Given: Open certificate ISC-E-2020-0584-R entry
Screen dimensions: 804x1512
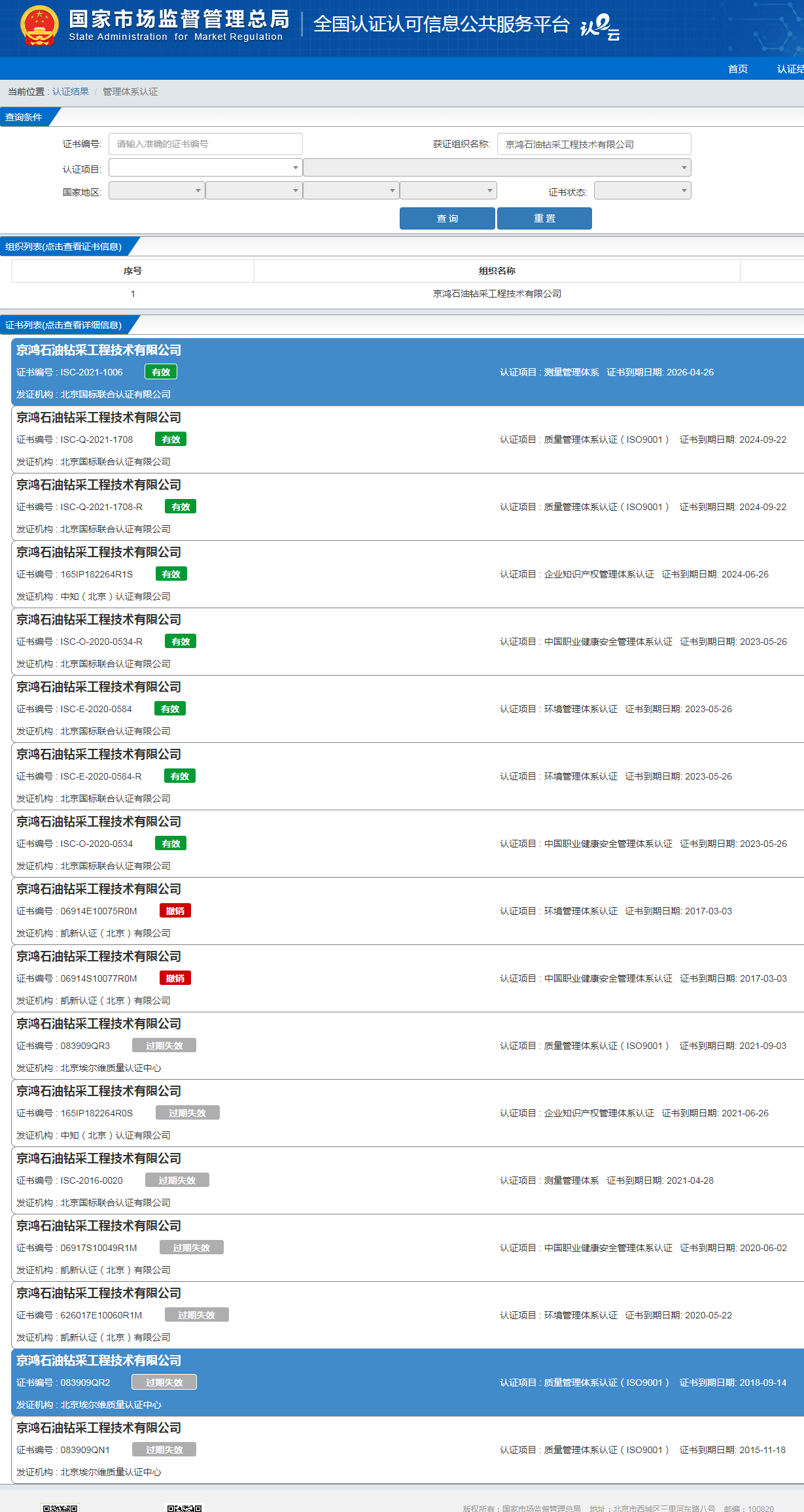Looking at the screenshot, I should (407, 776).
